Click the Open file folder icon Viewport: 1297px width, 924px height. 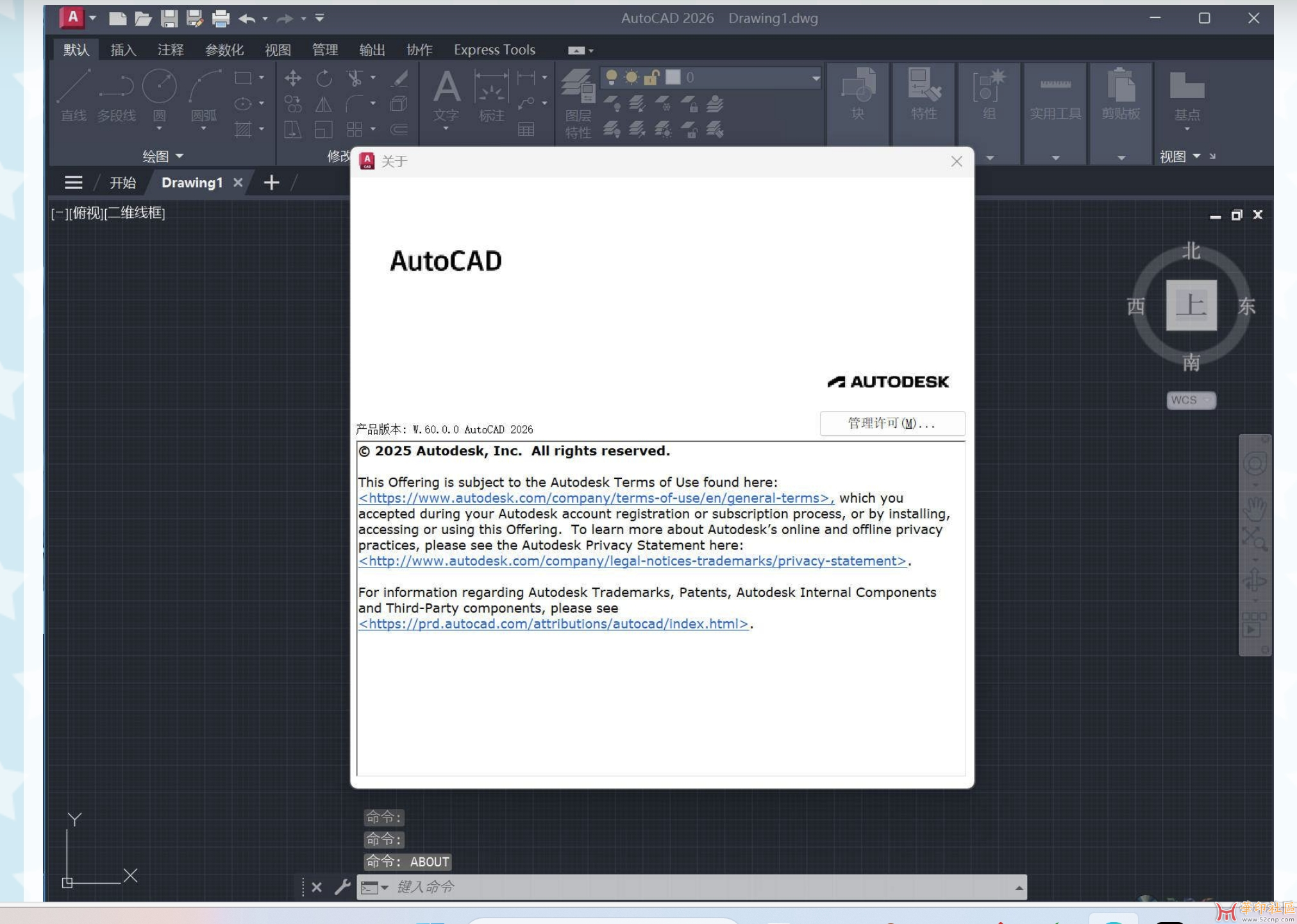pos(142,19)
